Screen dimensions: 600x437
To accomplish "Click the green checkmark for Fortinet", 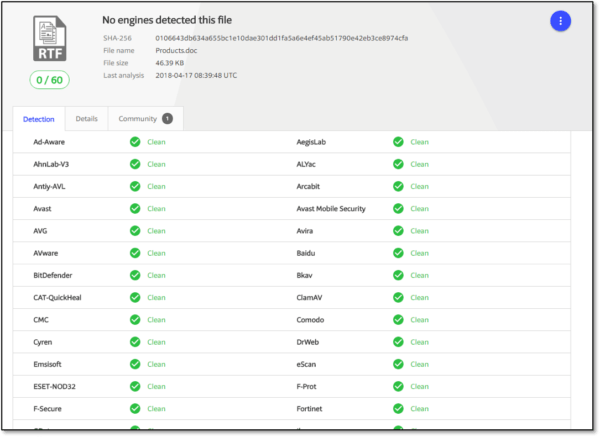I will [x=398, y=409].
